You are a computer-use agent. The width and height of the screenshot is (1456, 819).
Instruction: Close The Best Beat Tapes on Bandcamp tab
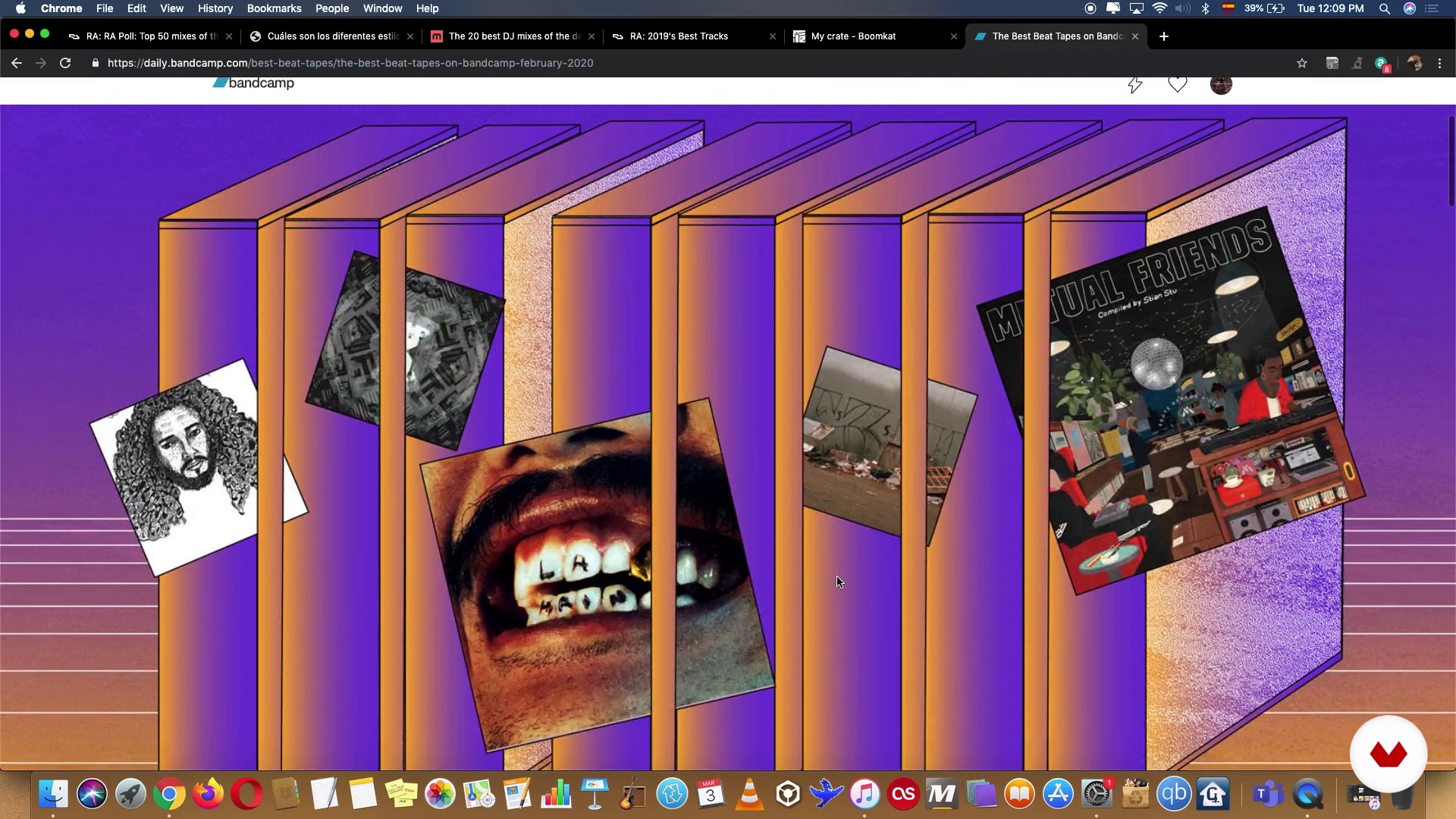pos(1135,36)
